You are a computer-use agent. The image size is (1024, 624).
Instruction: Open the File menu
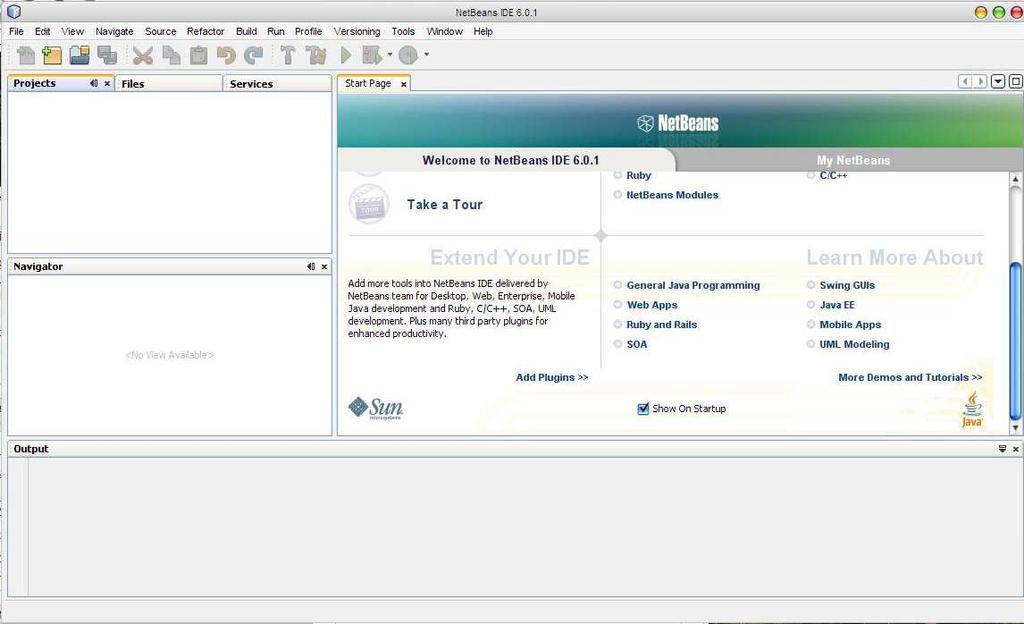[x=16, y=31]
